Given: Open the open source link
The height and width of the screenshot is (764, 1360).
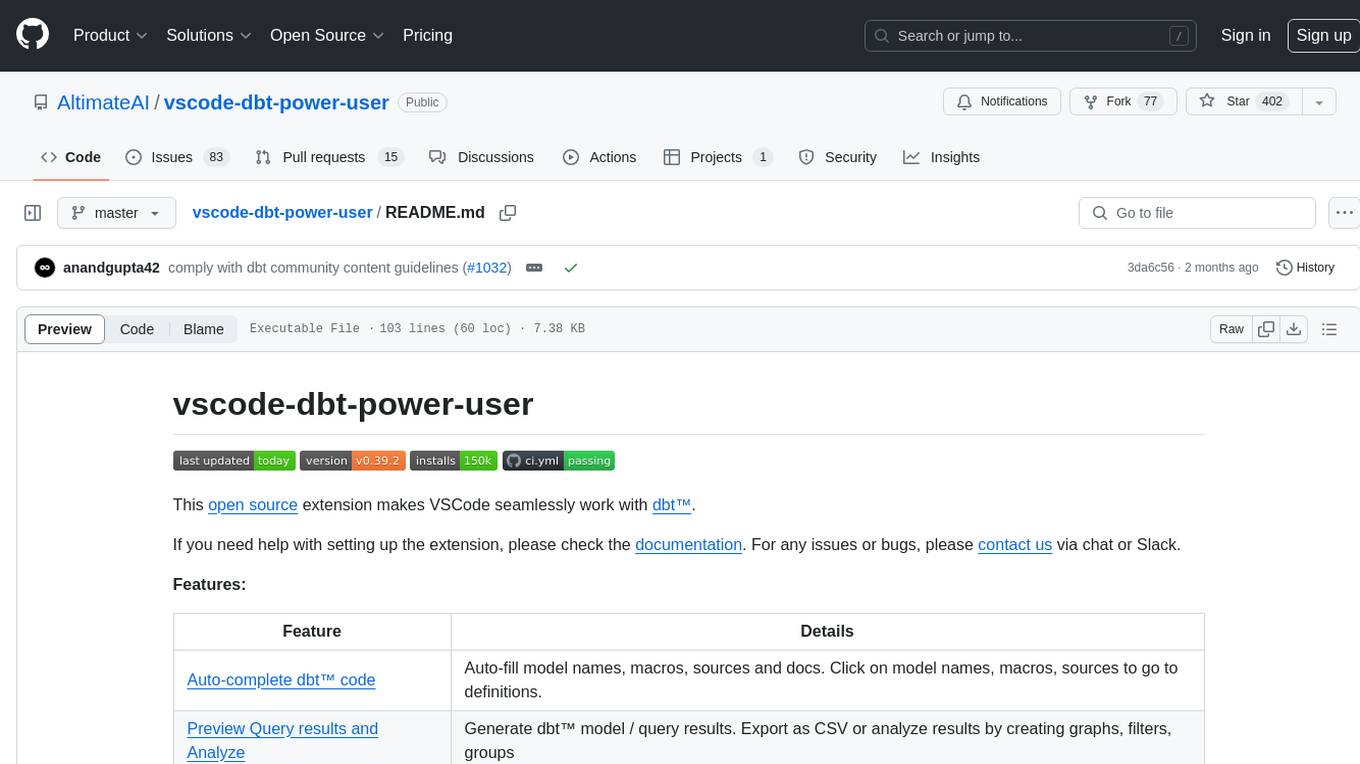Looking at the screenshot, I should [x=253, y=505].
